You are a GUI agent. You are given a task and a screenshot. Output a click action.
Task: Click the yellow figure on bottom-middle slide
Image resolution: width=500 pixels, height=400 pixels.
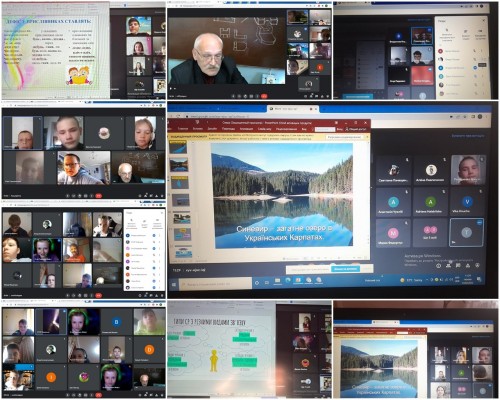[214, 361]
